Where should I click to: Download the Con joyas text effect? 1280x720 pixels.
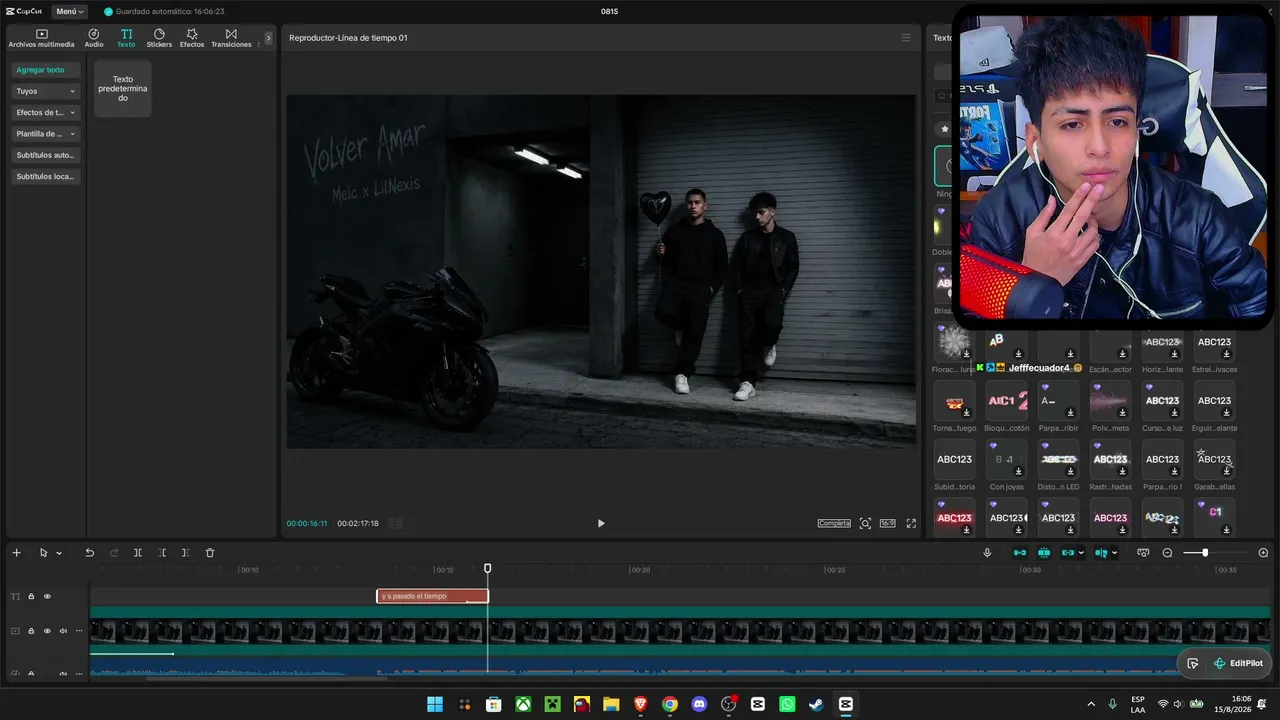coord(1019,470)
